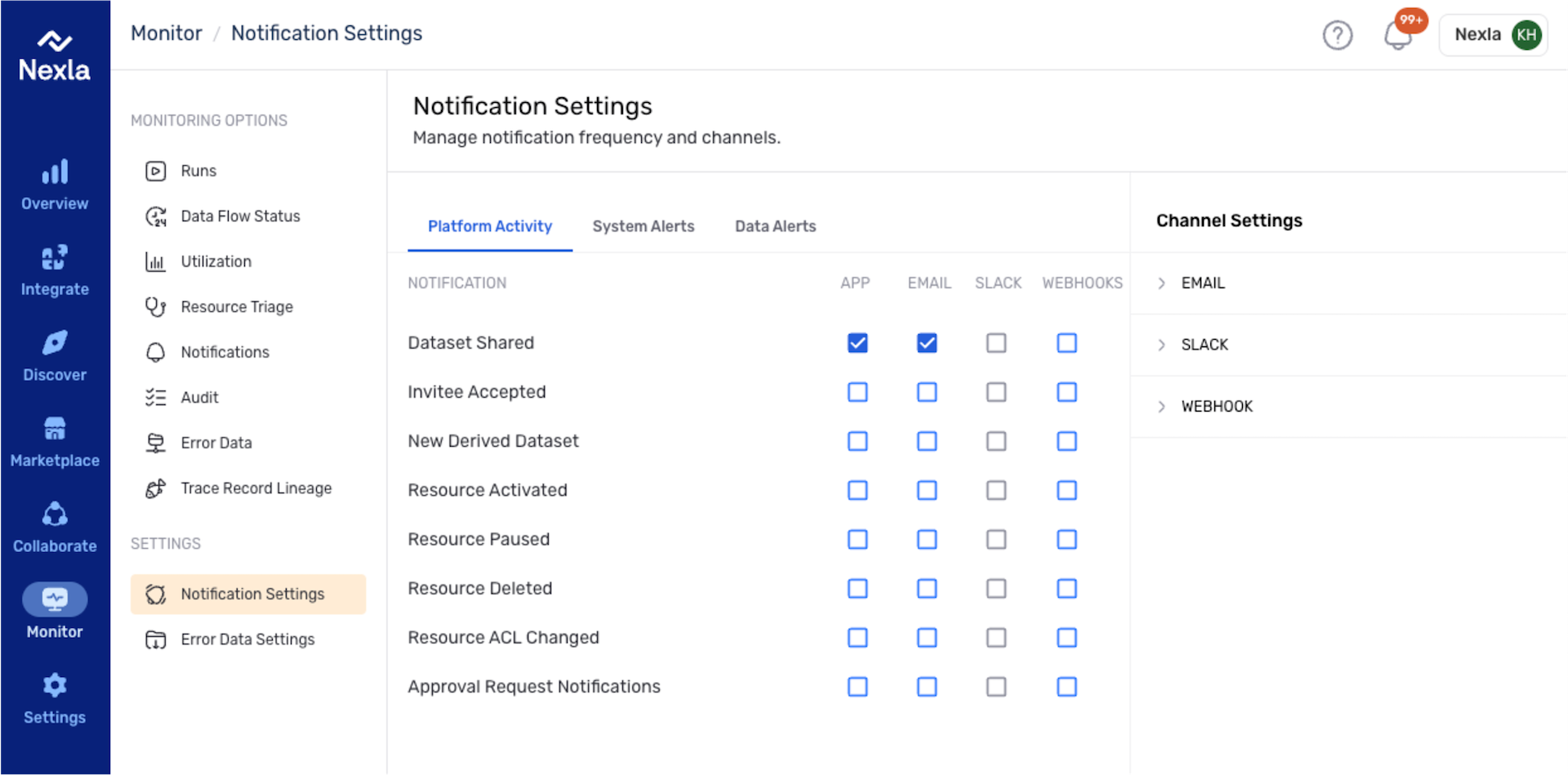The height and width of the screenshot is (775, 1568).
Task: Open the Nexla account button
Action: [x=1493, y=35]
